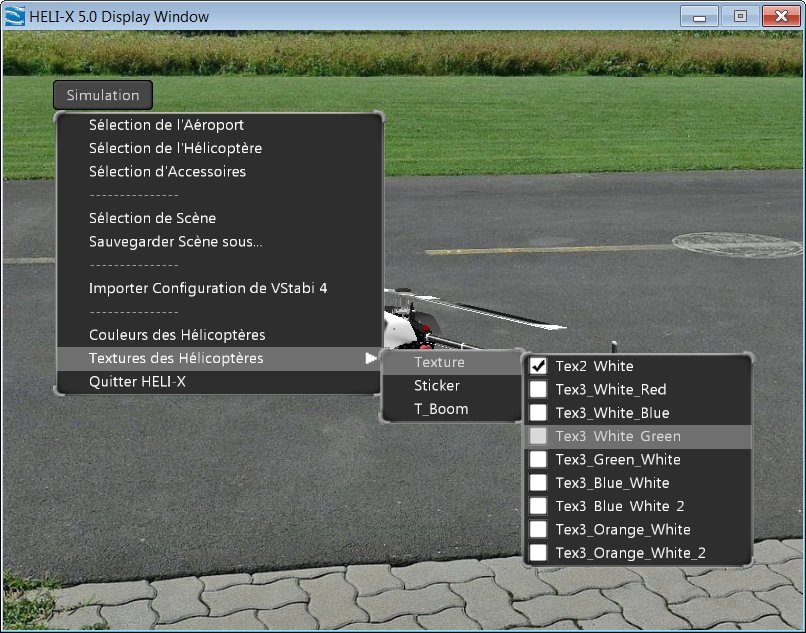
Task: Select the Sélection de Scène entry
Action: tap(152, 218)
